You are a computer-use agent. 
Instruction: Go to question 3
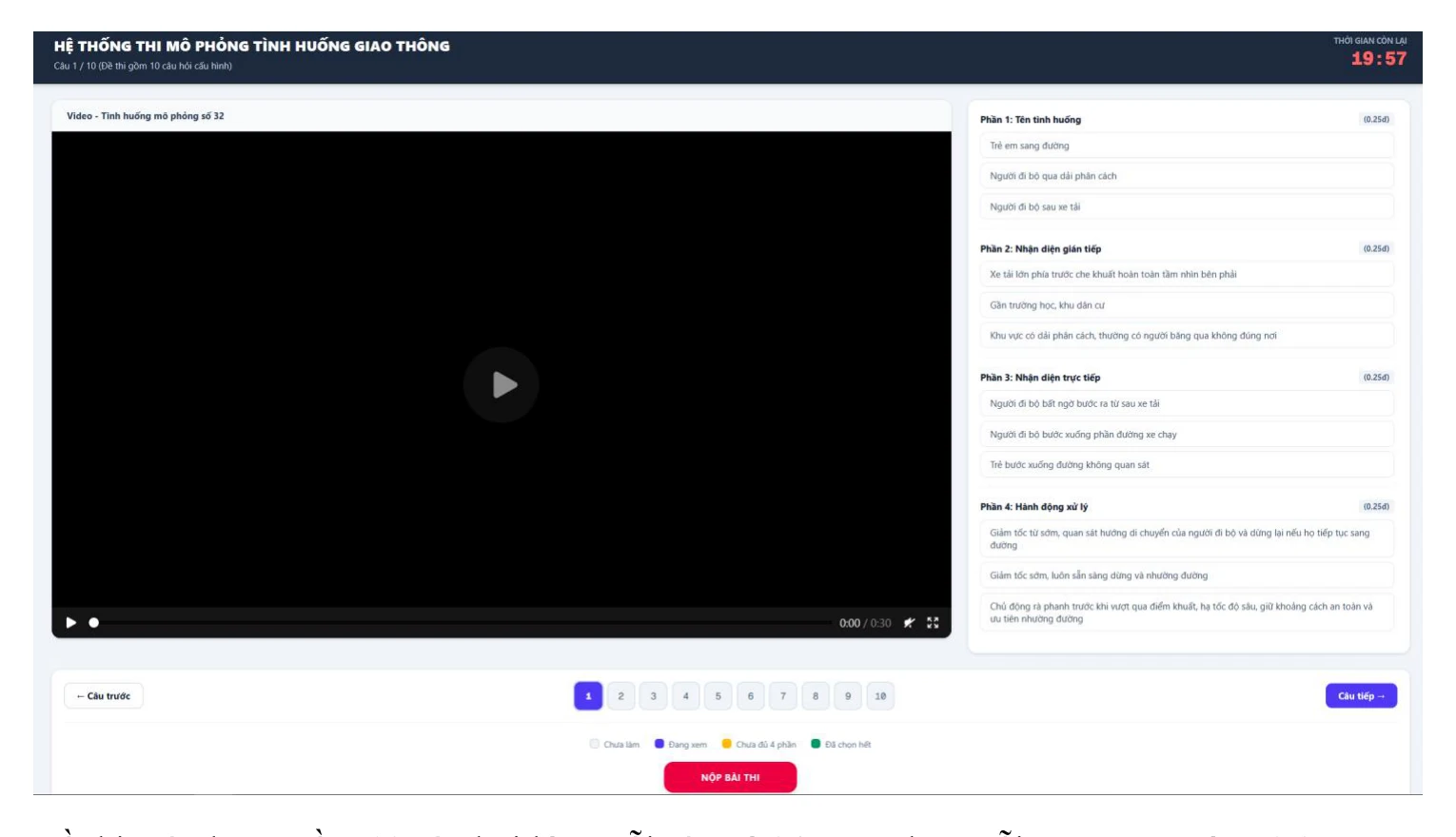[x=653, y=696]
